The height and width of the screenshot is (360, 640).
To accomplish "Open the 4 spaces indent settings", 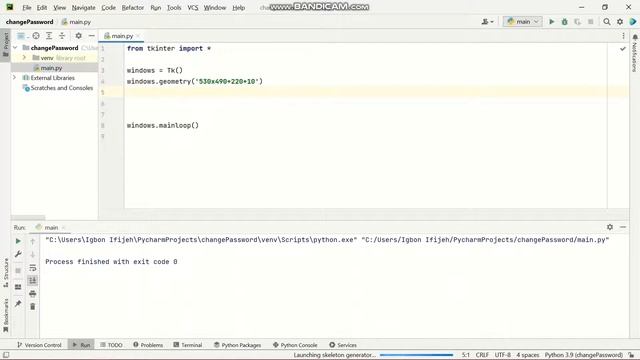I will tap(527, 355).
